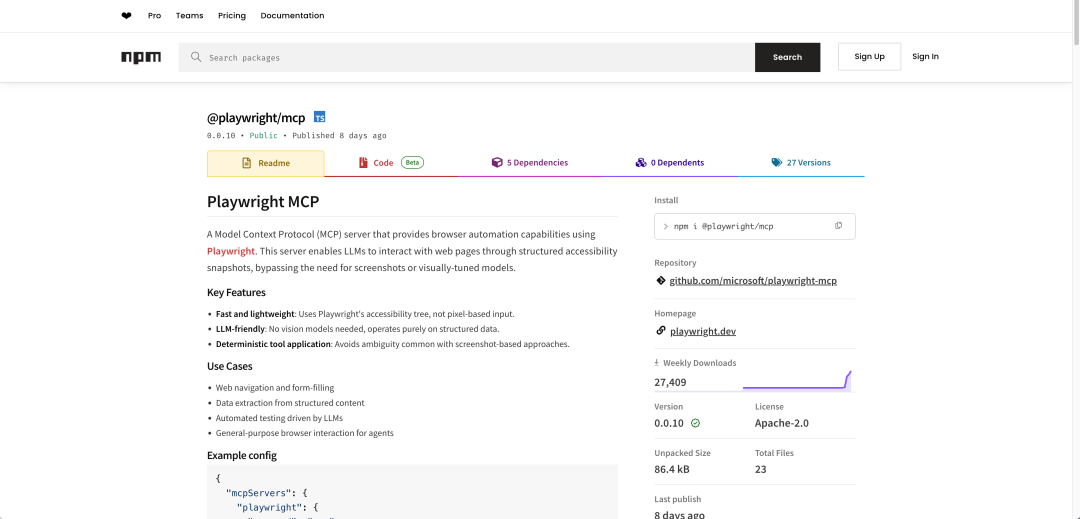
Task: Open the 27 Versions tab
Action: pos(800,163)
